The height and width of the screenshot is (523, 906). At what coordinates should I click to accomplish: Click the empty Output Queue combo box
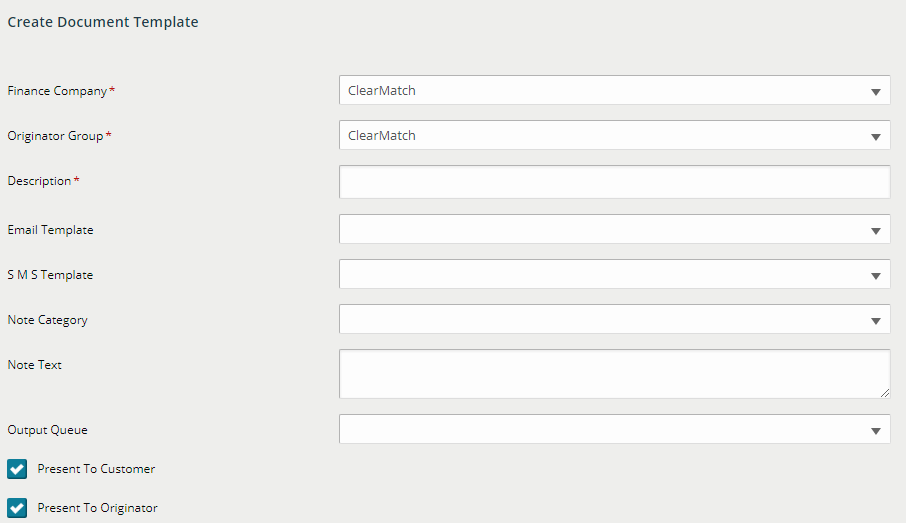tap(614, 429)
